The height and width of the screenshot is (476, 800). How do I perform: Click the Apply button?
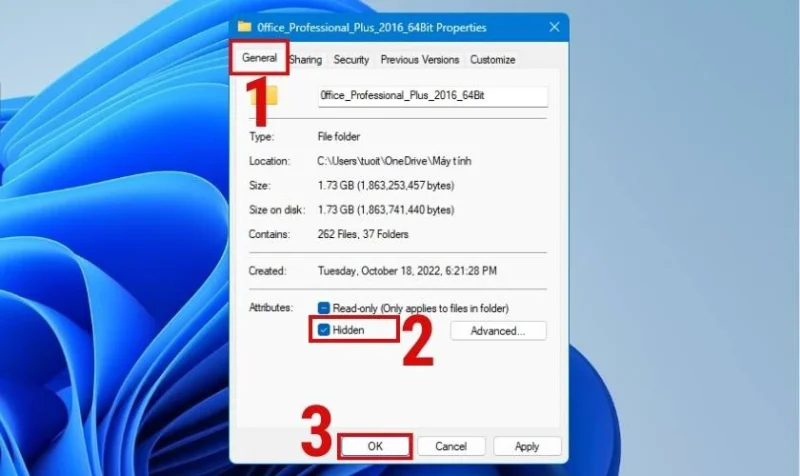(527, 446)
